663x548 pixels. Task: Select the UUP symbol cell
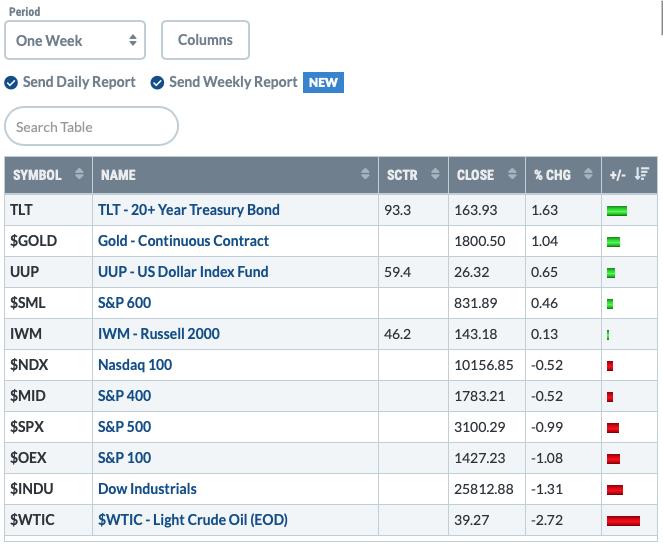[48, 271]
